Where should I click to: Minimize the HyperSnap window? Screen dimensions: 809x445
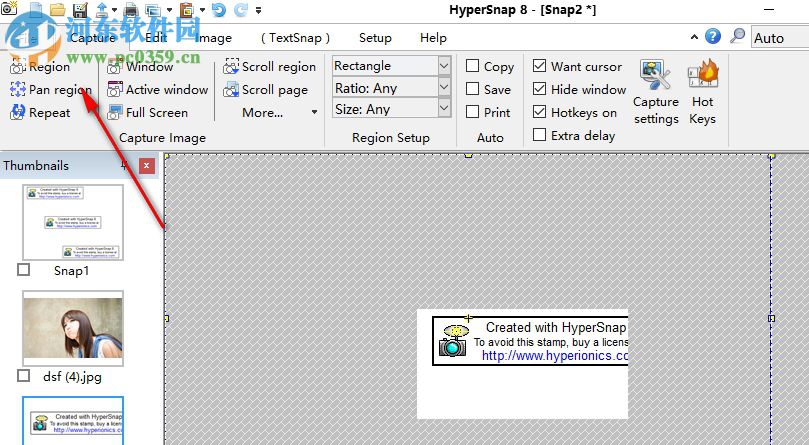[769, 10]
